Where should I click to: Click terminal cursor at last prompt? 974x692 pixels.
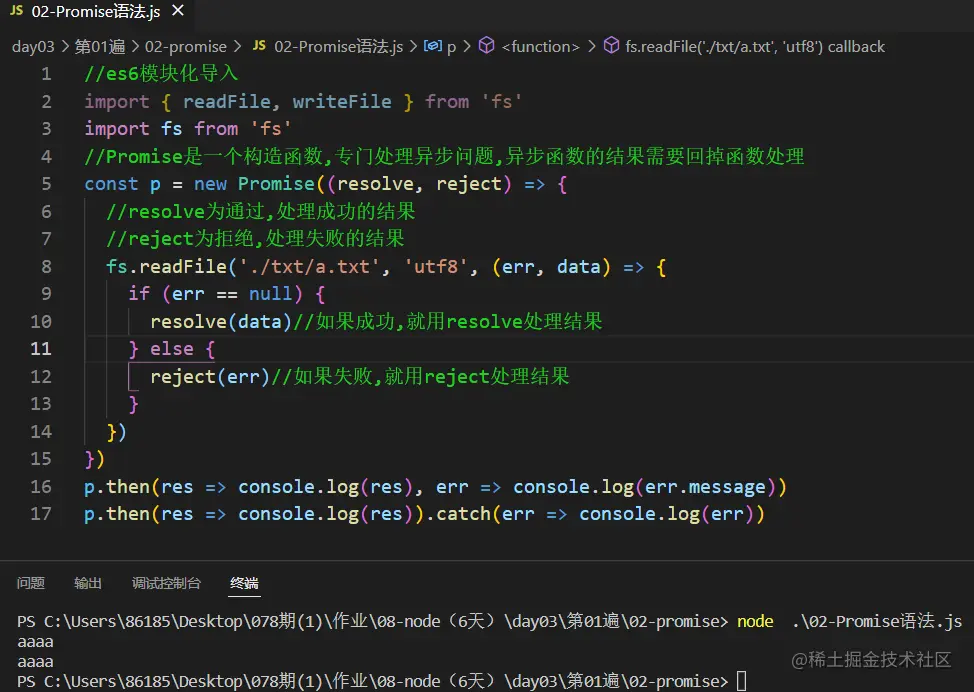click(x=742, y=681)
